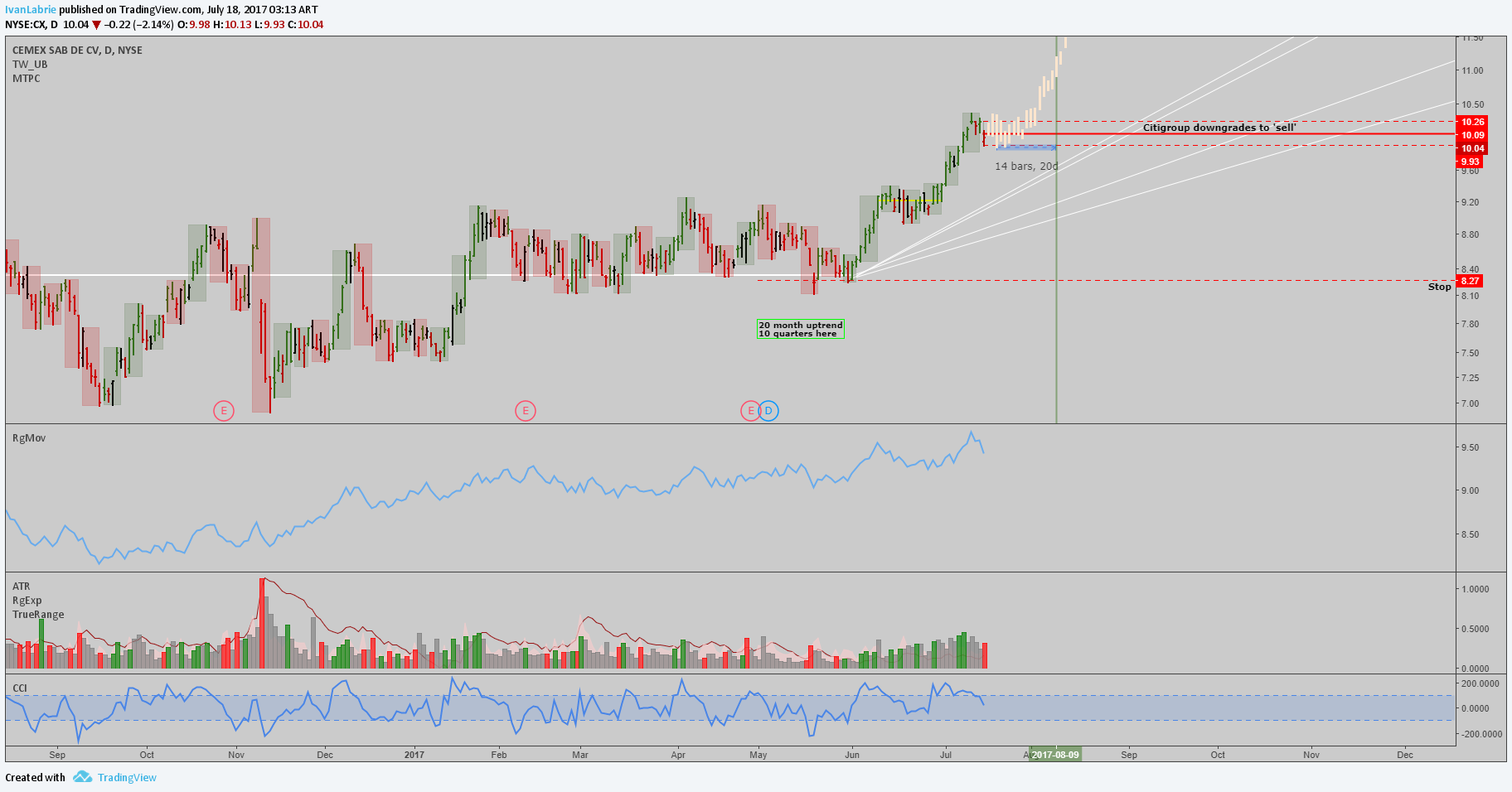Click the red 10.09 price label
Viewport: 1512px width, 792px height.
point(1472,135)
